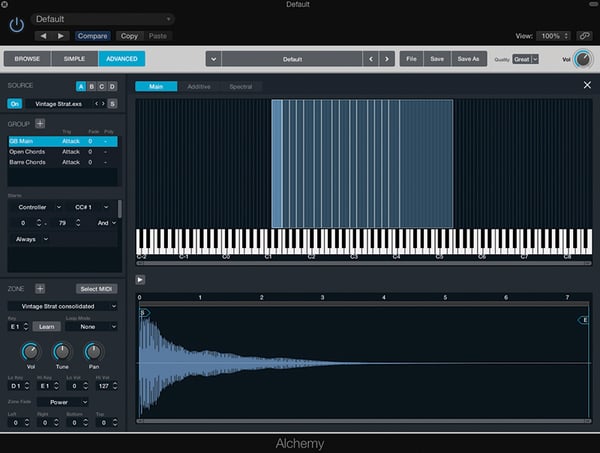Open the Loop Mode None dropdown
This screenshot has width=600, height=453.
coord(91,327)
